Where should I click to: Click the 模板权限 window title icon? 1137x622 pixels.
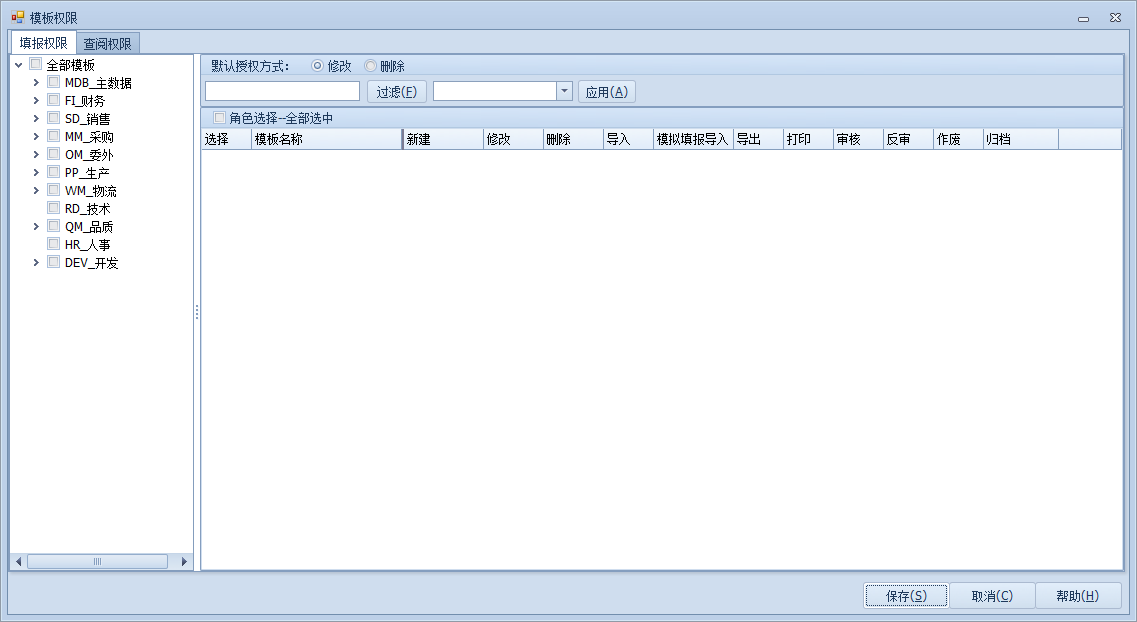[17, 18]
